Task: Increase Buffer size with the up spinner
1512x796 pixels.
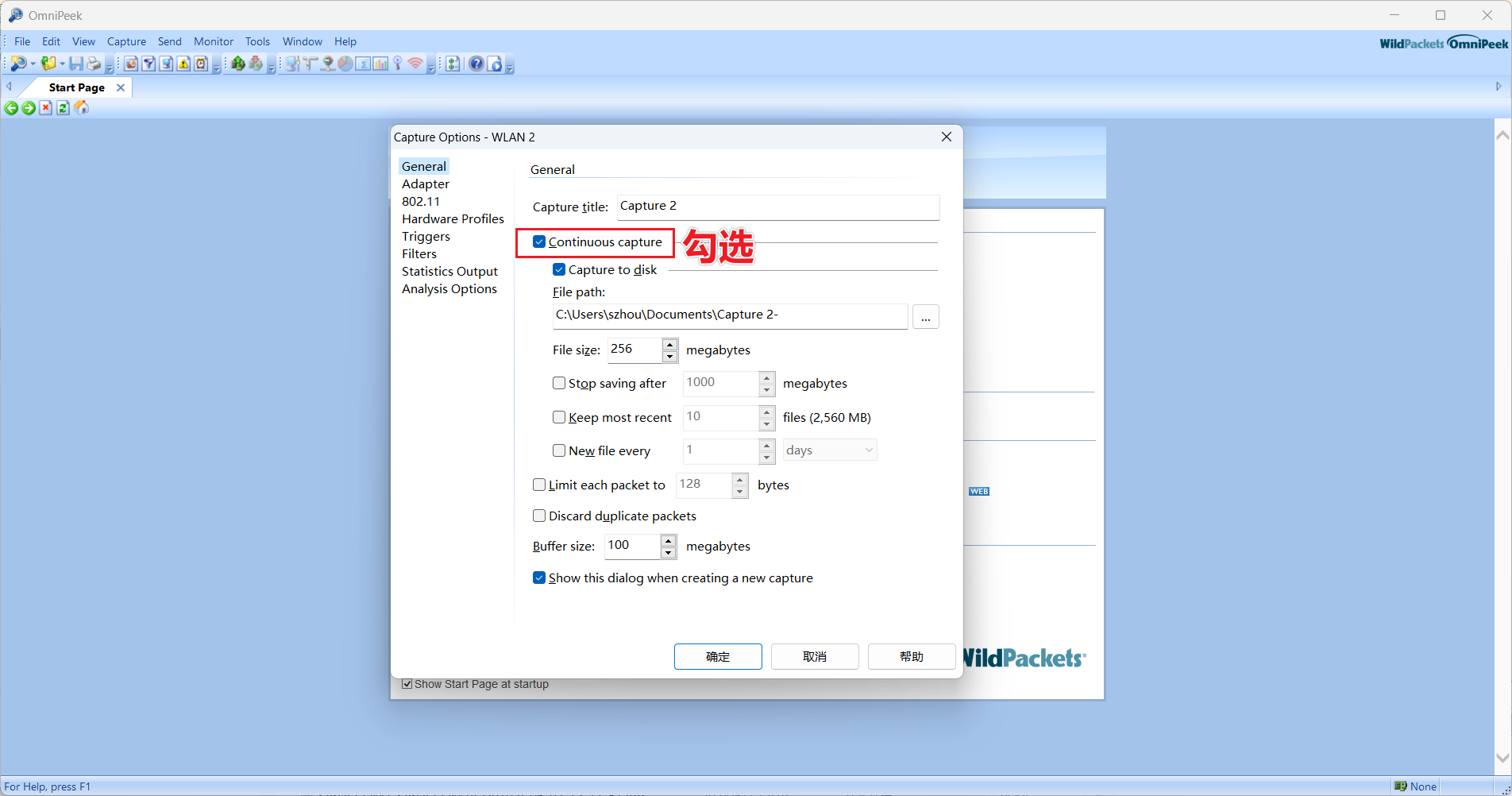Action: tap(669, 541)
